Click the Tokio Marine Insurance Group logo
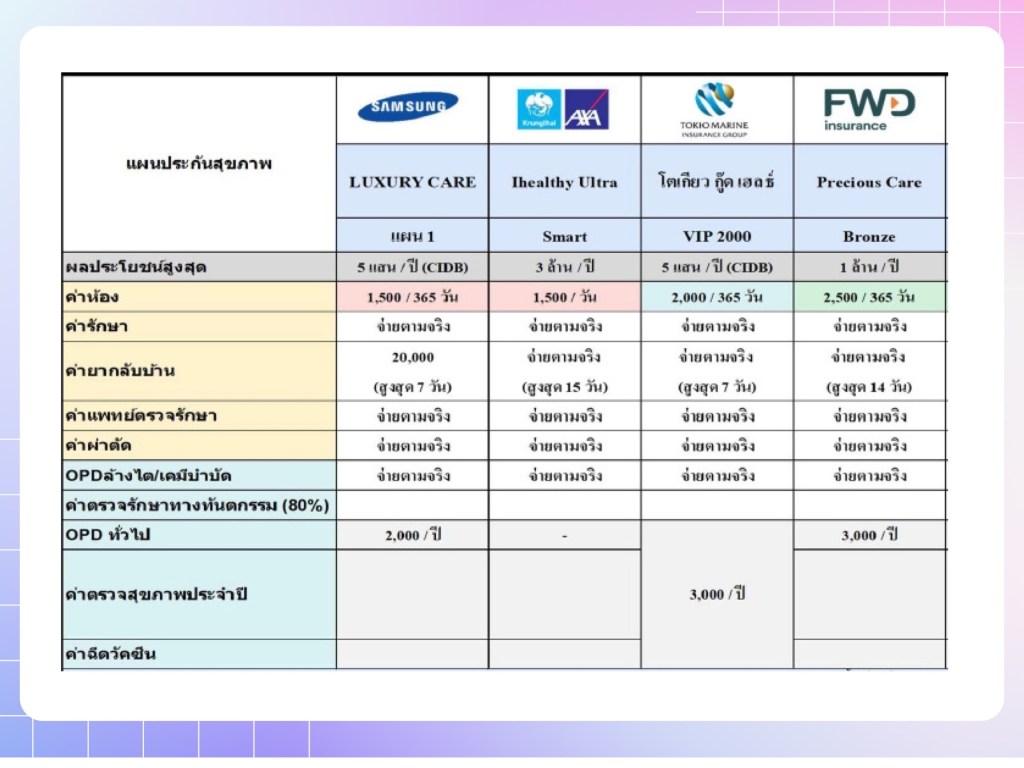Image resolution: width=1024 pixels, height=768 pixels. [717, 110]
